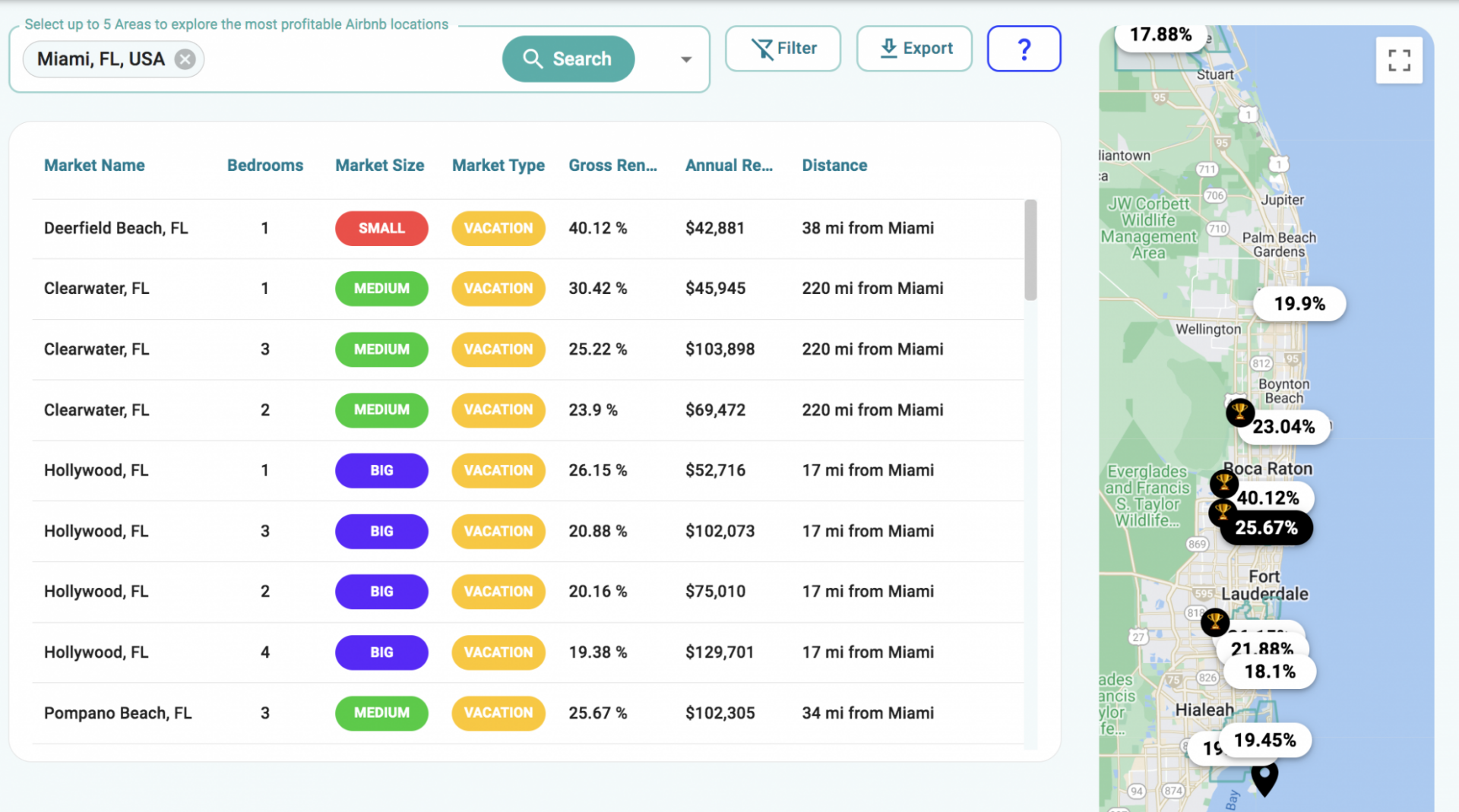Select the $42,881 annual revenue cell
Screen dimensions: 1459x812
click(715, 229)
